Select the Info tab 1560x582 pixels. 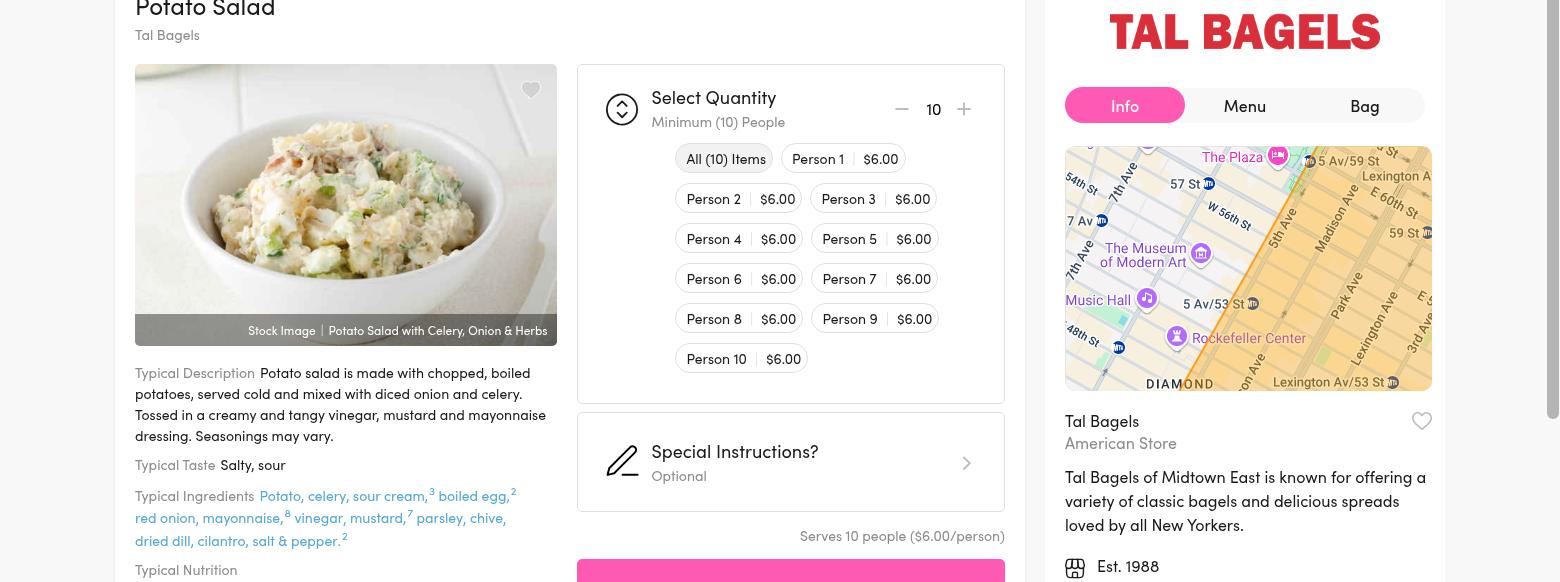[x=1124, y=106]
